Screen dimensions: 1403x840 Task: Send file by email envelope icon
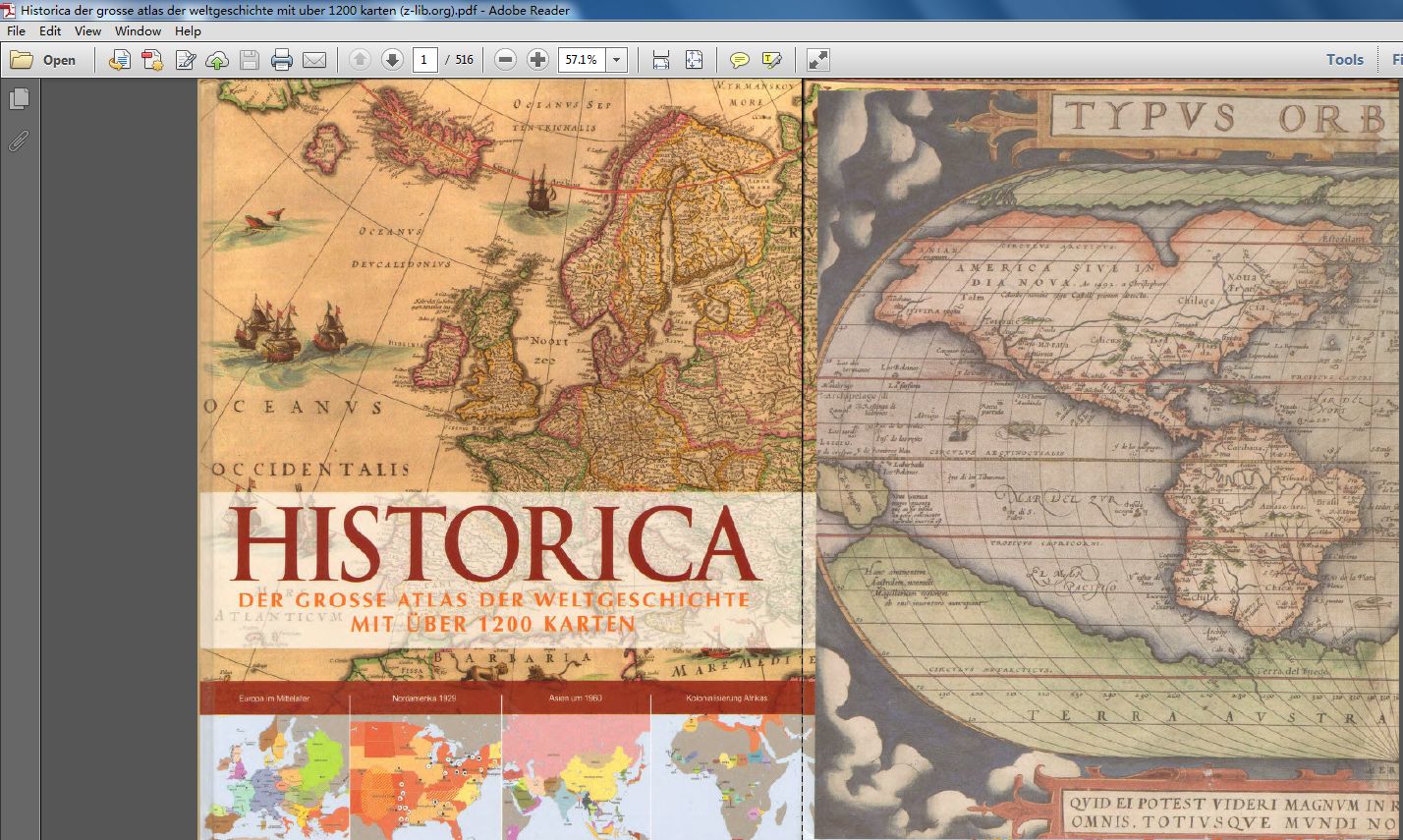point(314,60)
